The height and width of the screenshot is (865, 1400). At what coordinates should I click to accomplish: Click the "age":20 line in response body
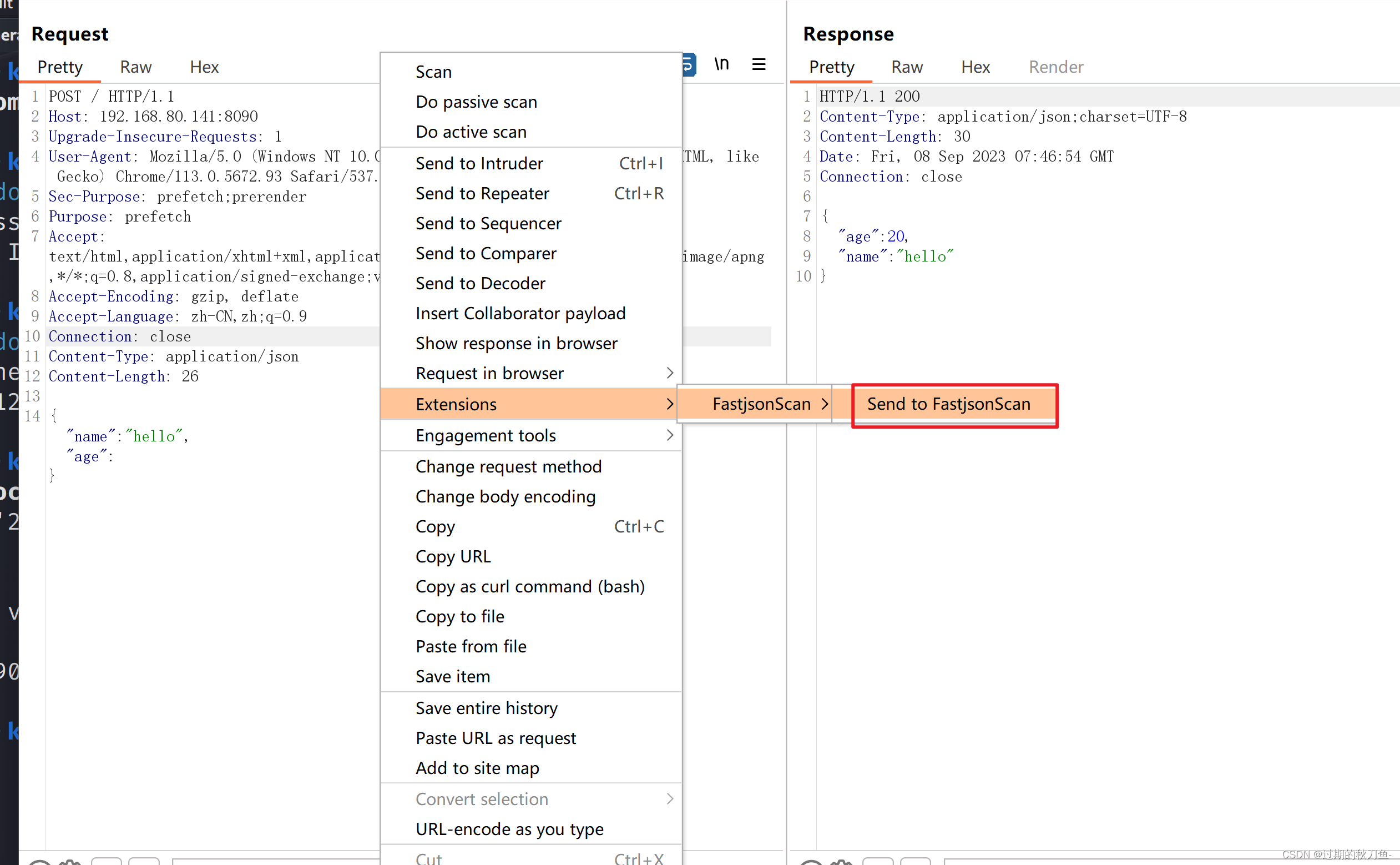(873, 237)
